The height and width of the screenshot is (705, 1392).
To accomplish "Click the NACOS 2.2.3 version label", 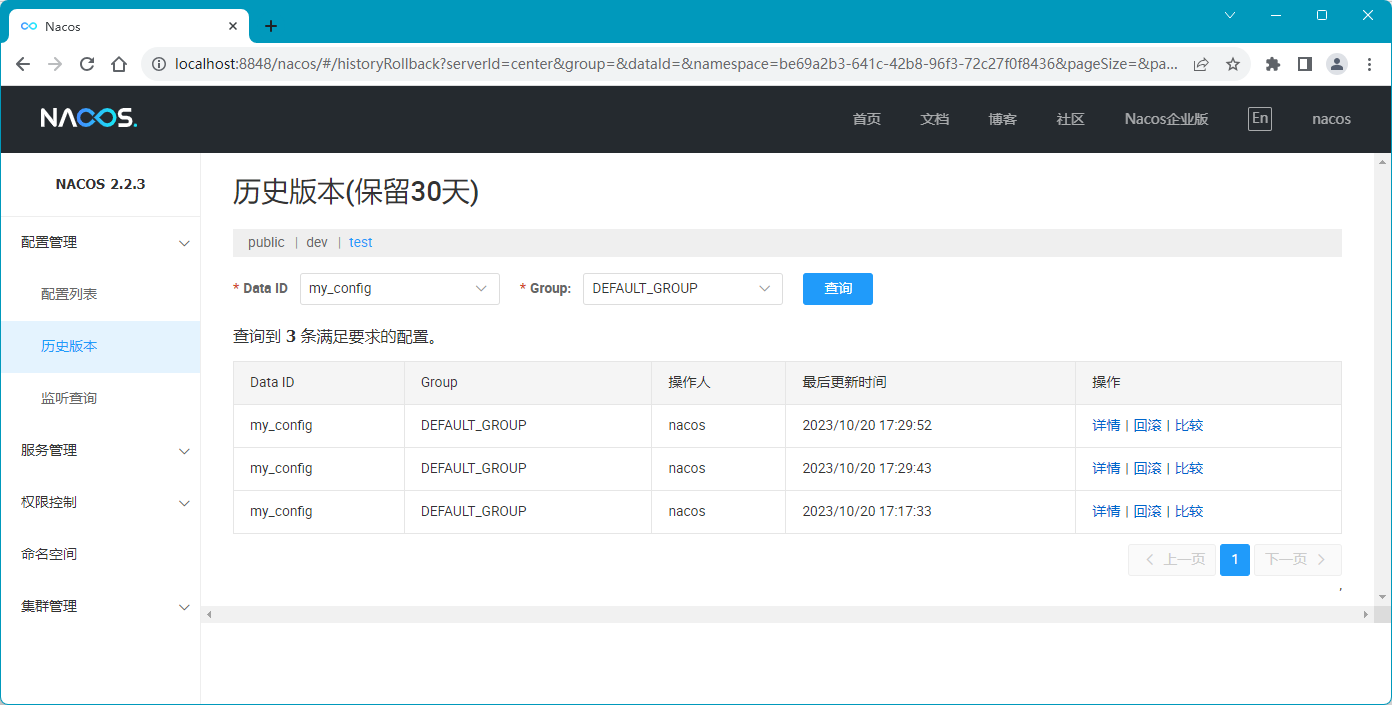I will click(100, 184).
